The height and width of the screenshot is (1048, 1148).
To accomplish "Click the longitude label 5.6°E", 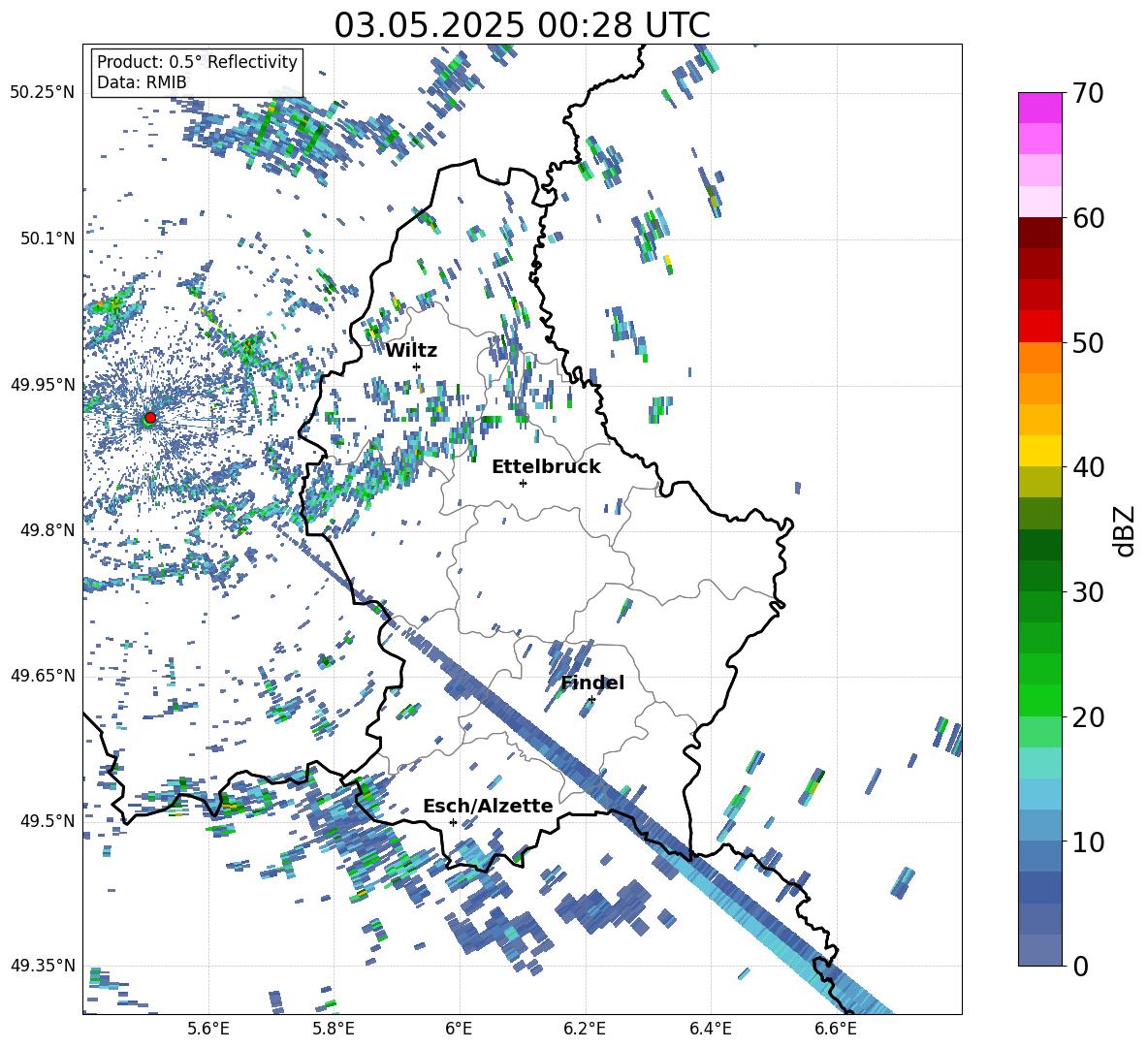I will click(x=208, y=1030).
